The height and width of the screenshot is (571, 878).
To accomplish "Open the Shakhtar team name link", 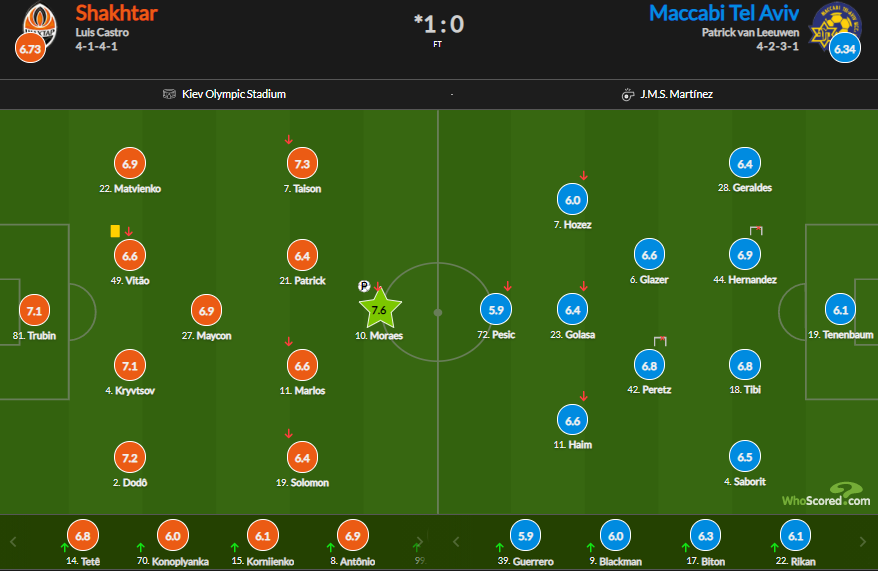I will (116, 13).
